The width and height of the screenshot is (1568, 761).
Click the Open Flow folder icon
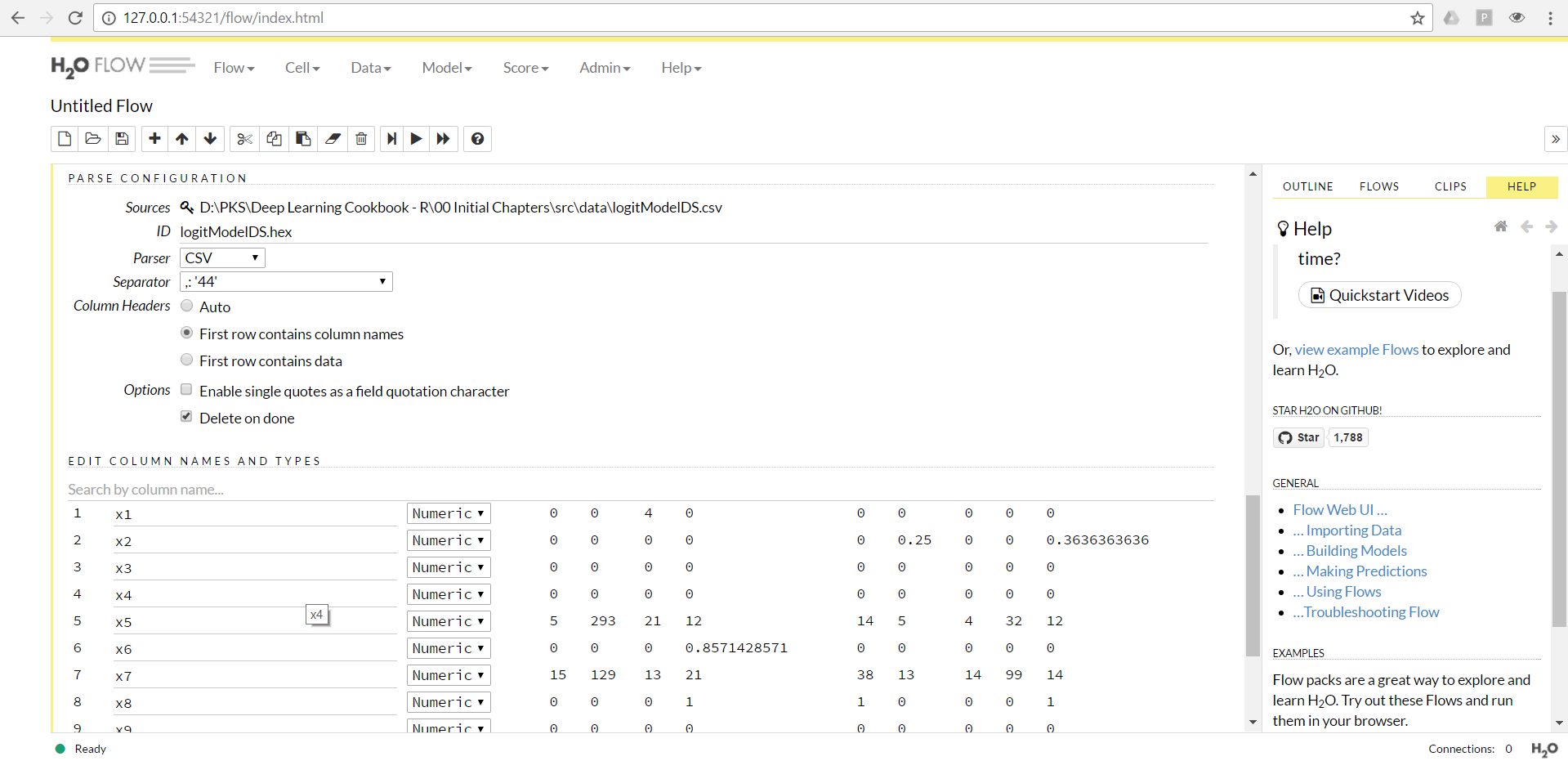click(93, 139)
